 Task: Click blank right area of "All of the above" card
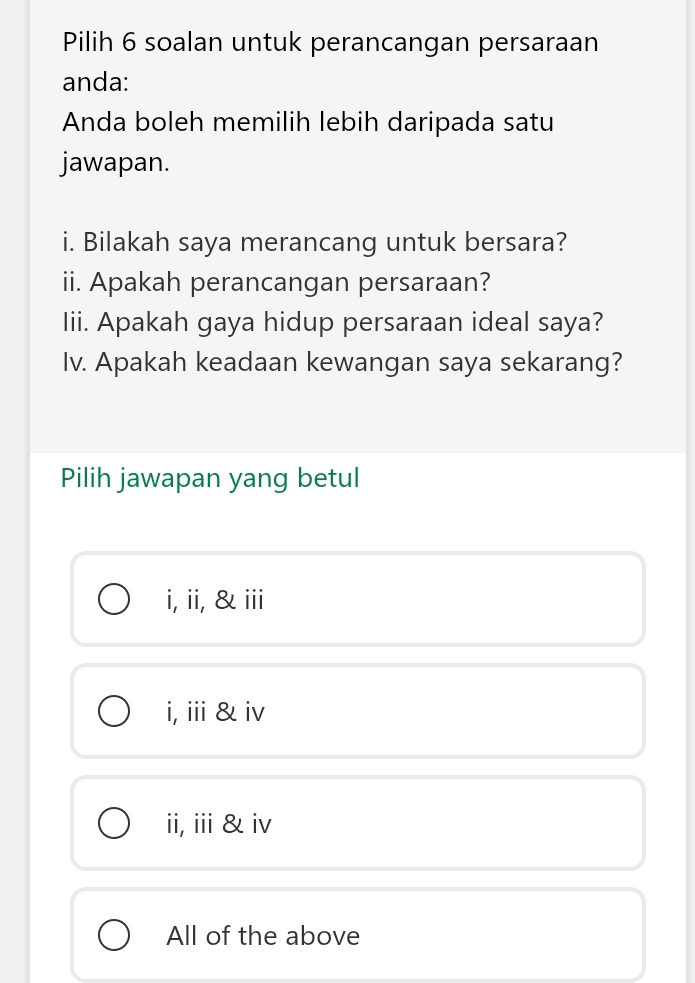[x=520, y=936]
